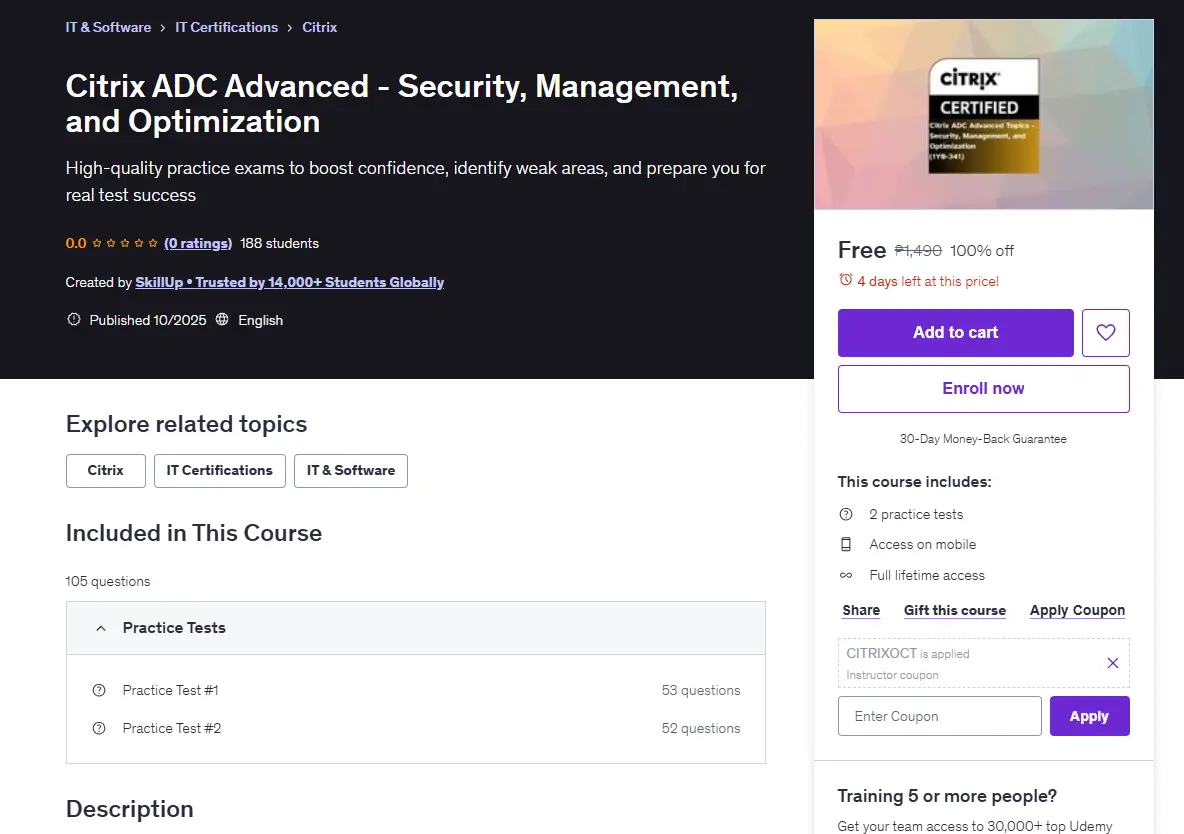1184x834 pixels.
Task: Remove applied CITRIXOCT coupon with X icon
Action: coord(1112,663)
